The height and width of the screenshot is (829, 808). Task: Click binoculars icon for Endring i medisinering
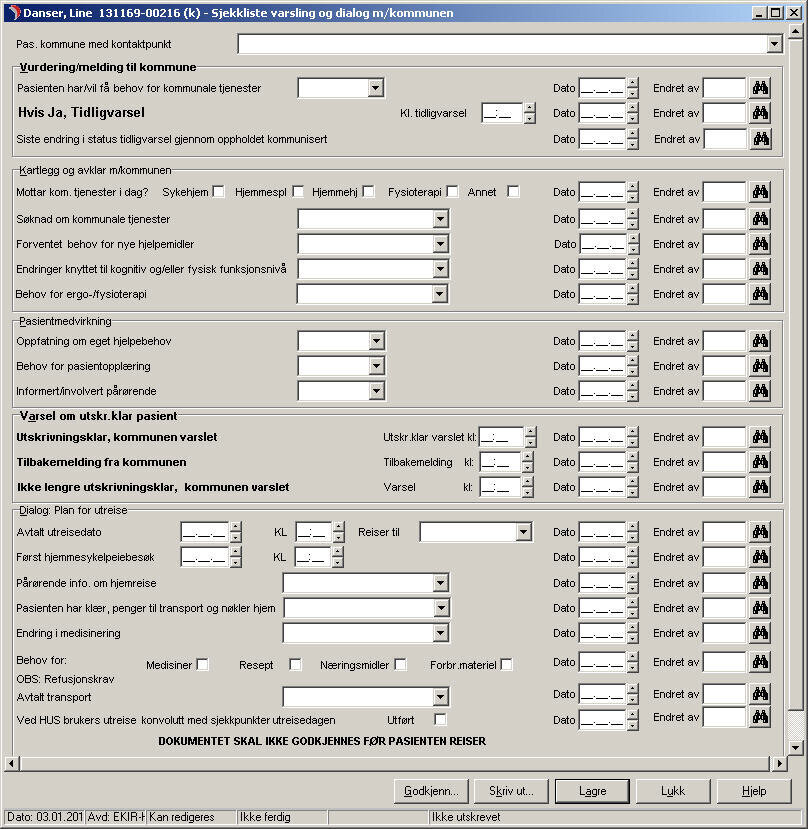pyautogui.click(x=760, y=632)
